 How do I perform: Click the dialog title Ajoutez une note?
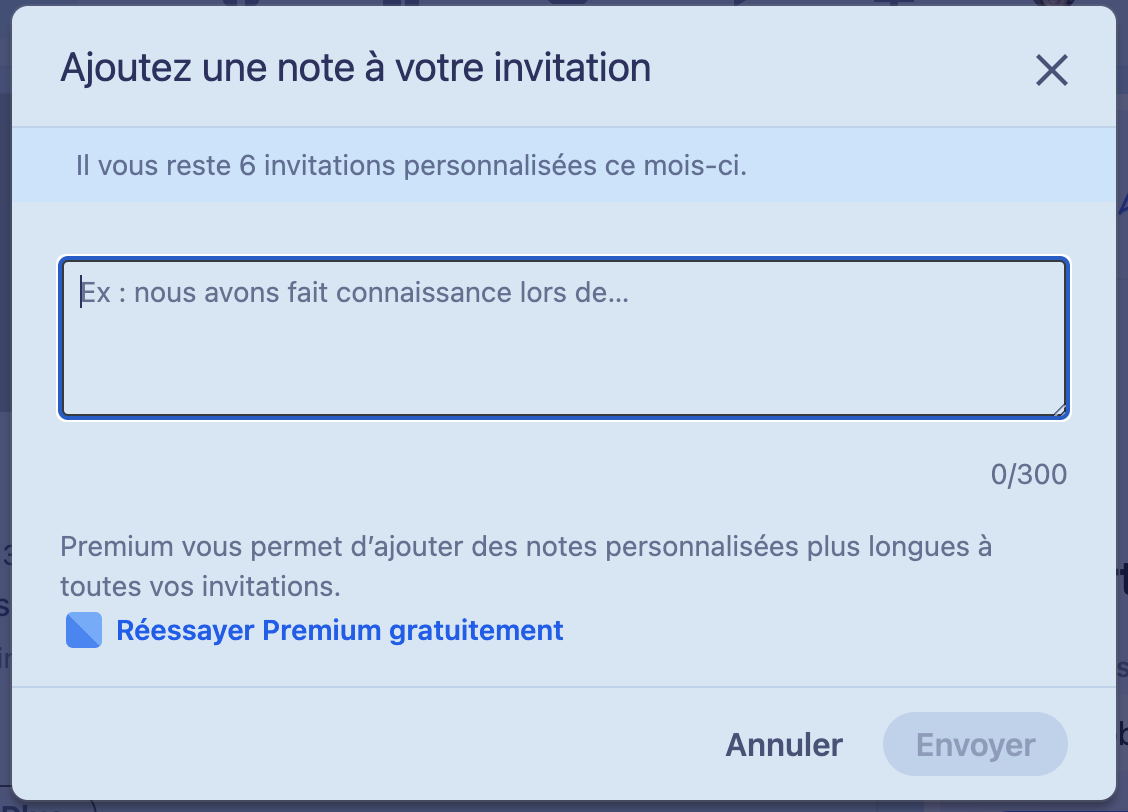click(x=355, y=68)
